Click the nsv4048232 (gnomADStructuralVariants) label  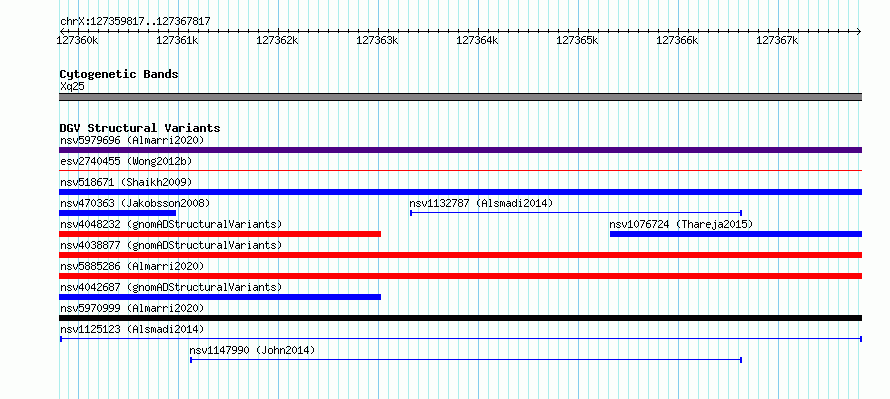pos(171,224)
